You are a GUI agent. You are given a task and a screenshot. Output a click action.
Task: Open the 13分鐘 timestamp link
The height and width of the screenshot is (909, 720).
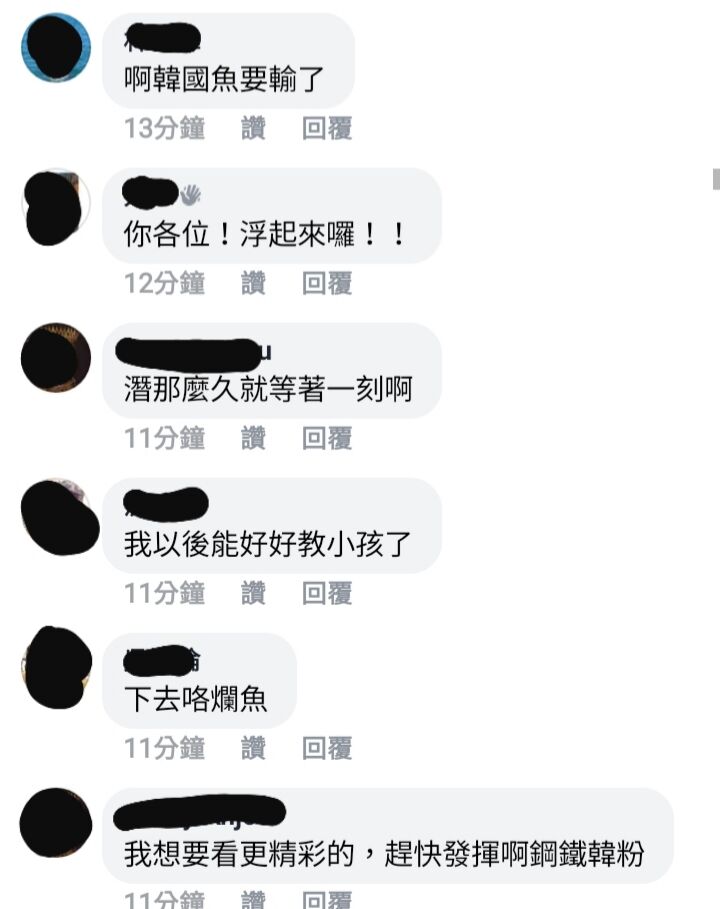(x=165, y=128)
